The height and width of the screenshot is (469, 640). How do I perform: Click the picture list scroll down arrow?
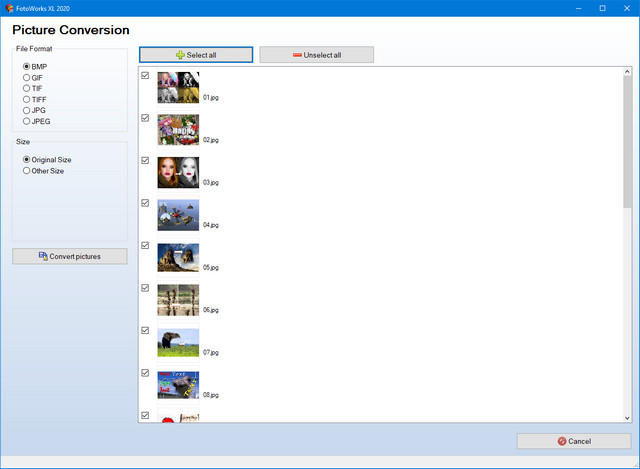click(x=627, y=418)
